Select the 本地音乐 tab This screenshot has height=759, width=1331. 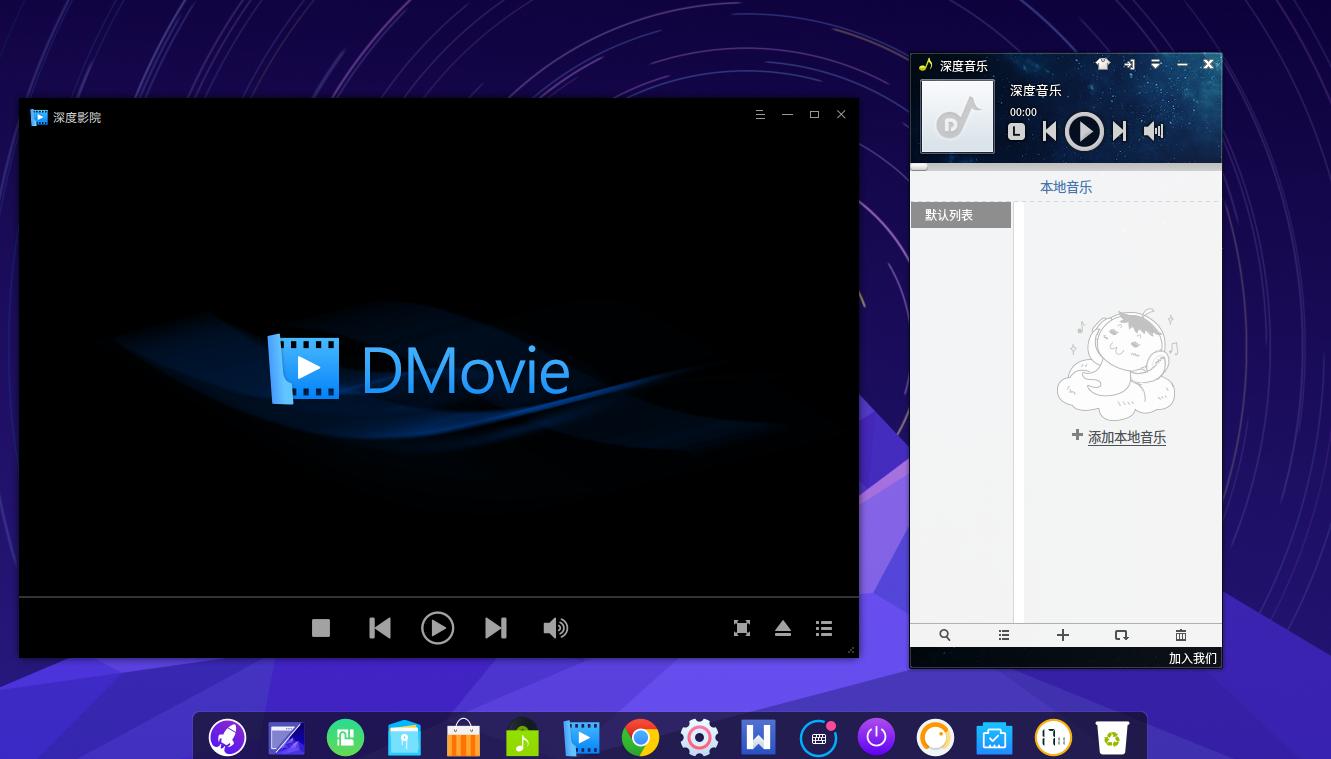1065,187
